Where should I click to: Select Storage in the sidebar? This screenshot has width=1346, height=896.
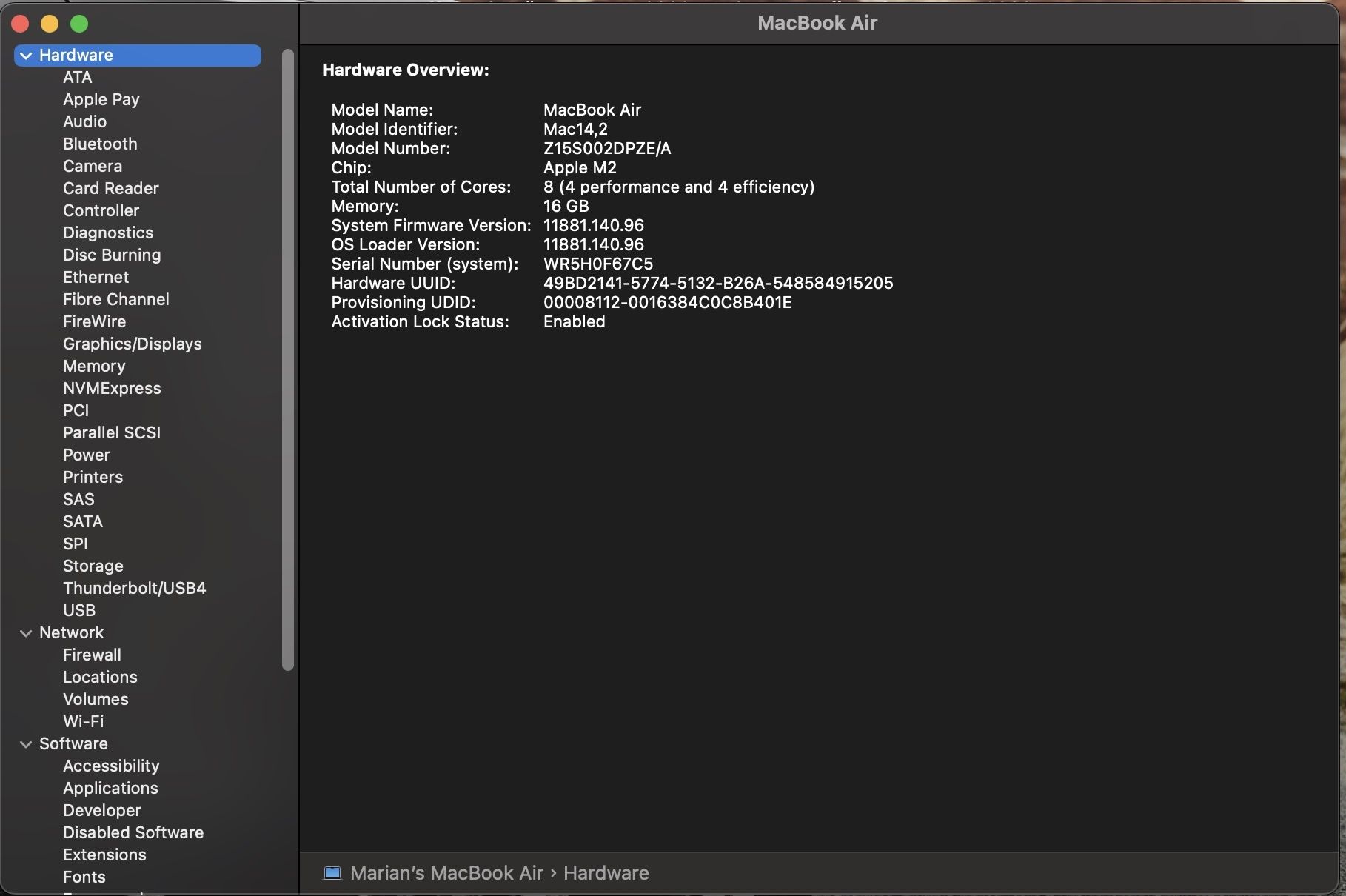click(x=93, y=566)
